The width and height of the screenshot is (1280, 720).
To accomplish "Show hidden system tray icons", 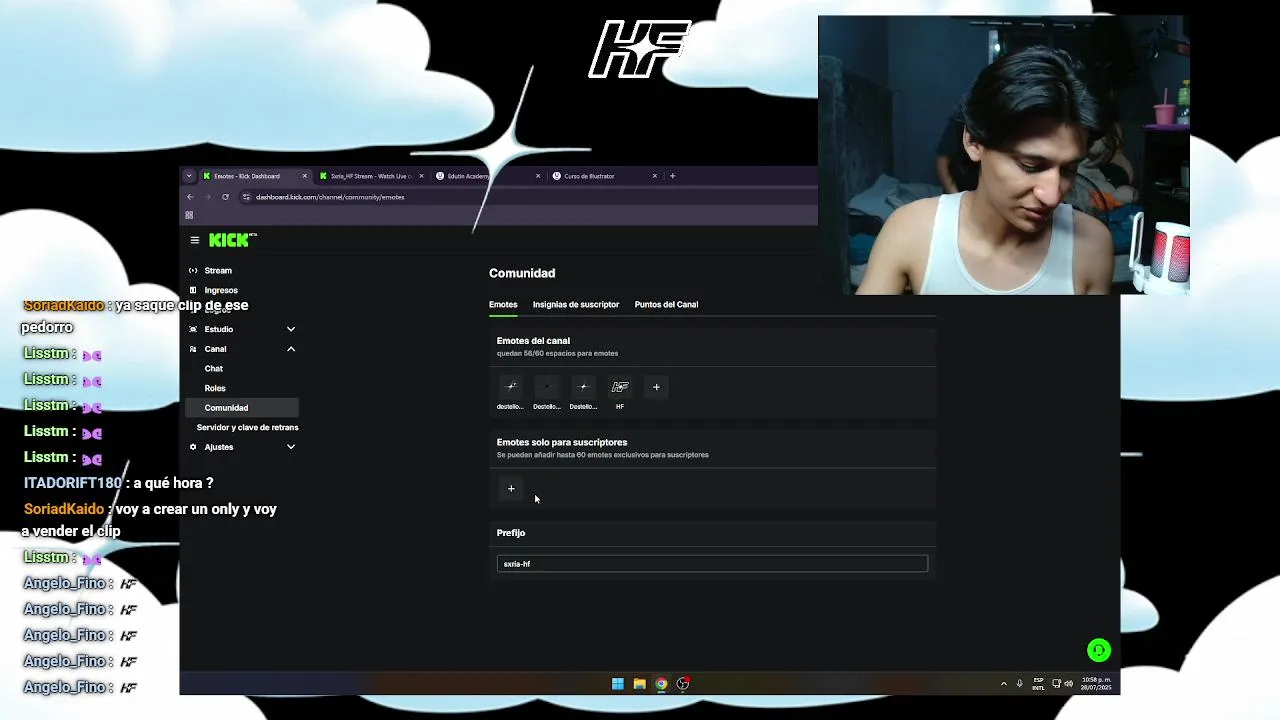I will point(1003,684).
